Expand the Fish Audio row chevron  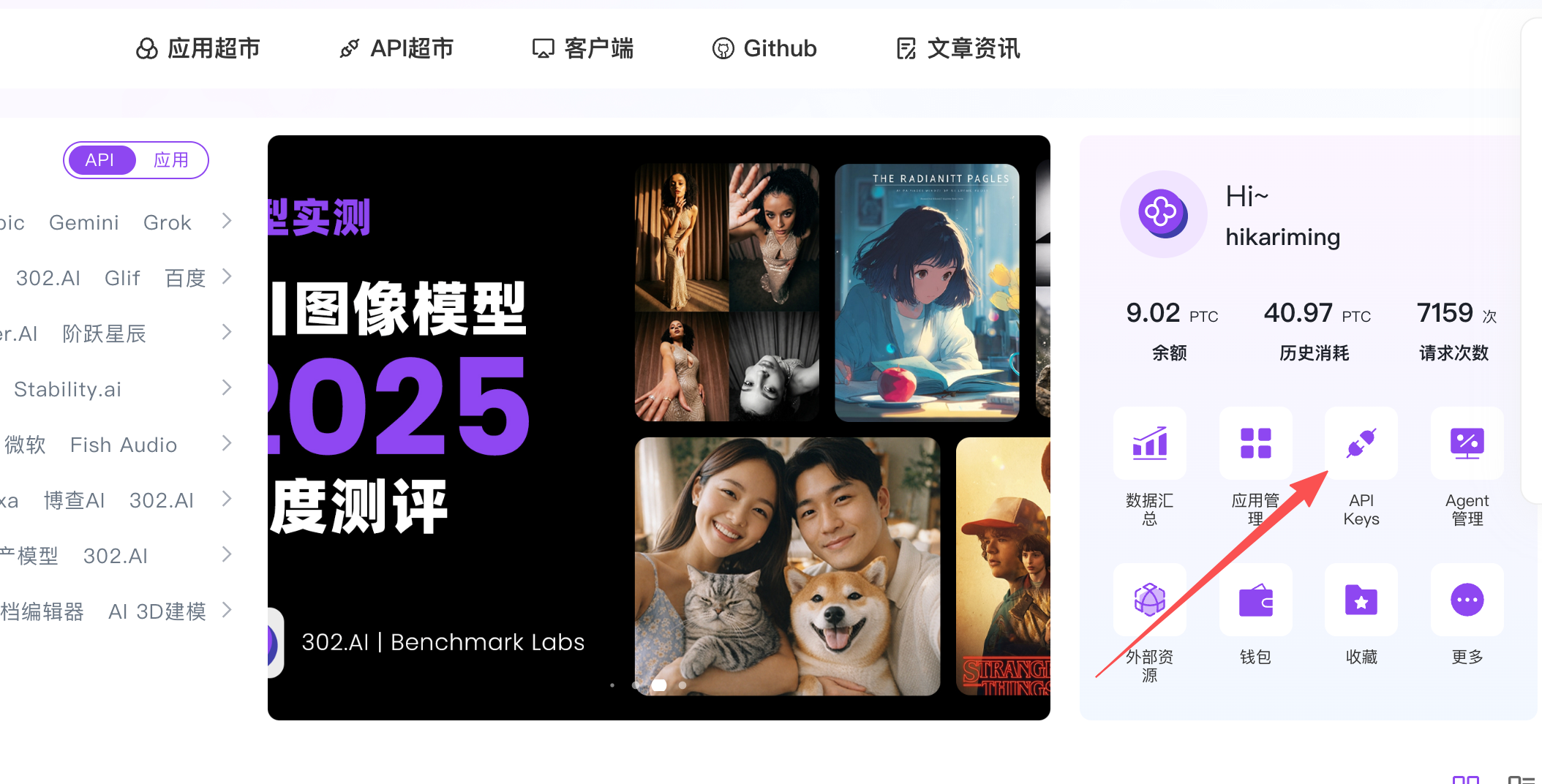click(x=227, y=443)
